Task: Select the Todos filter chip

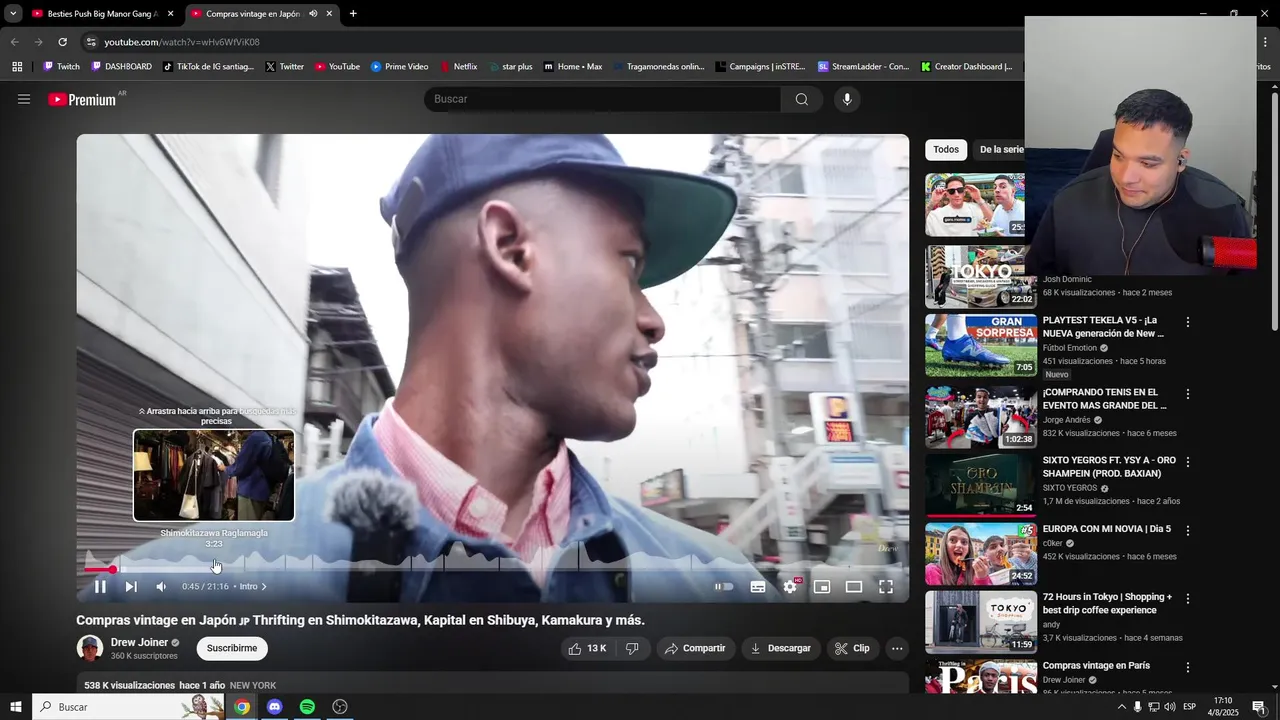Action: tap(946, 150)
